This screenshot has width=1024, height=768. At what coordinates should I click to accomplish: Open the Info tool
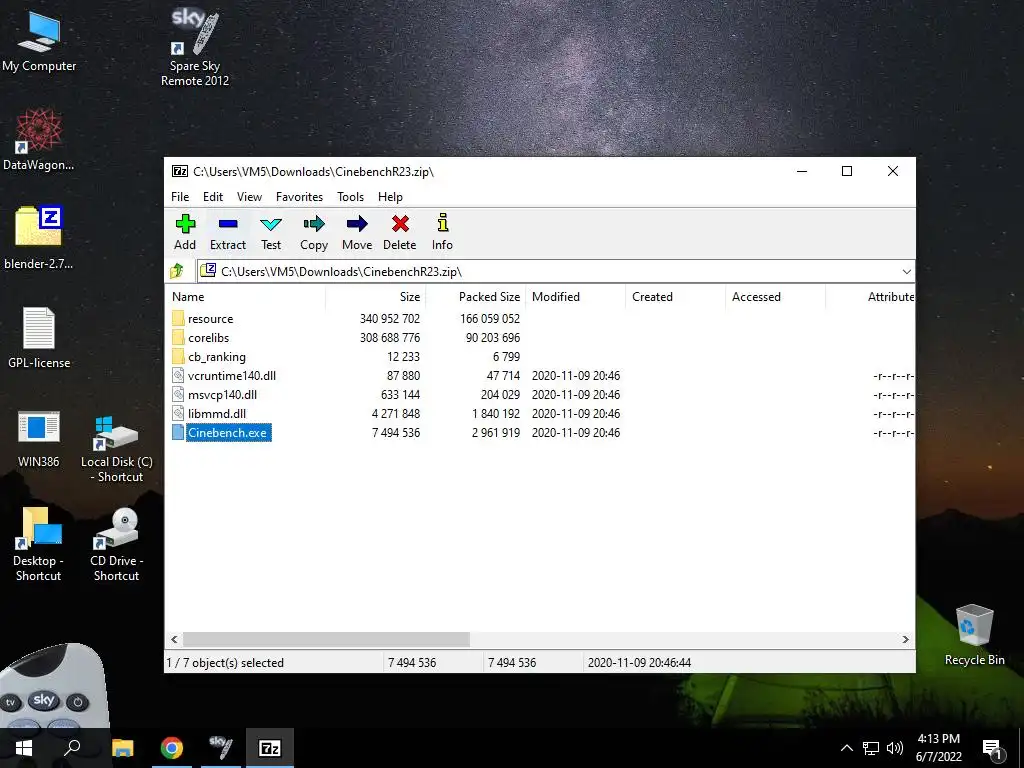(x=442, y=232)
